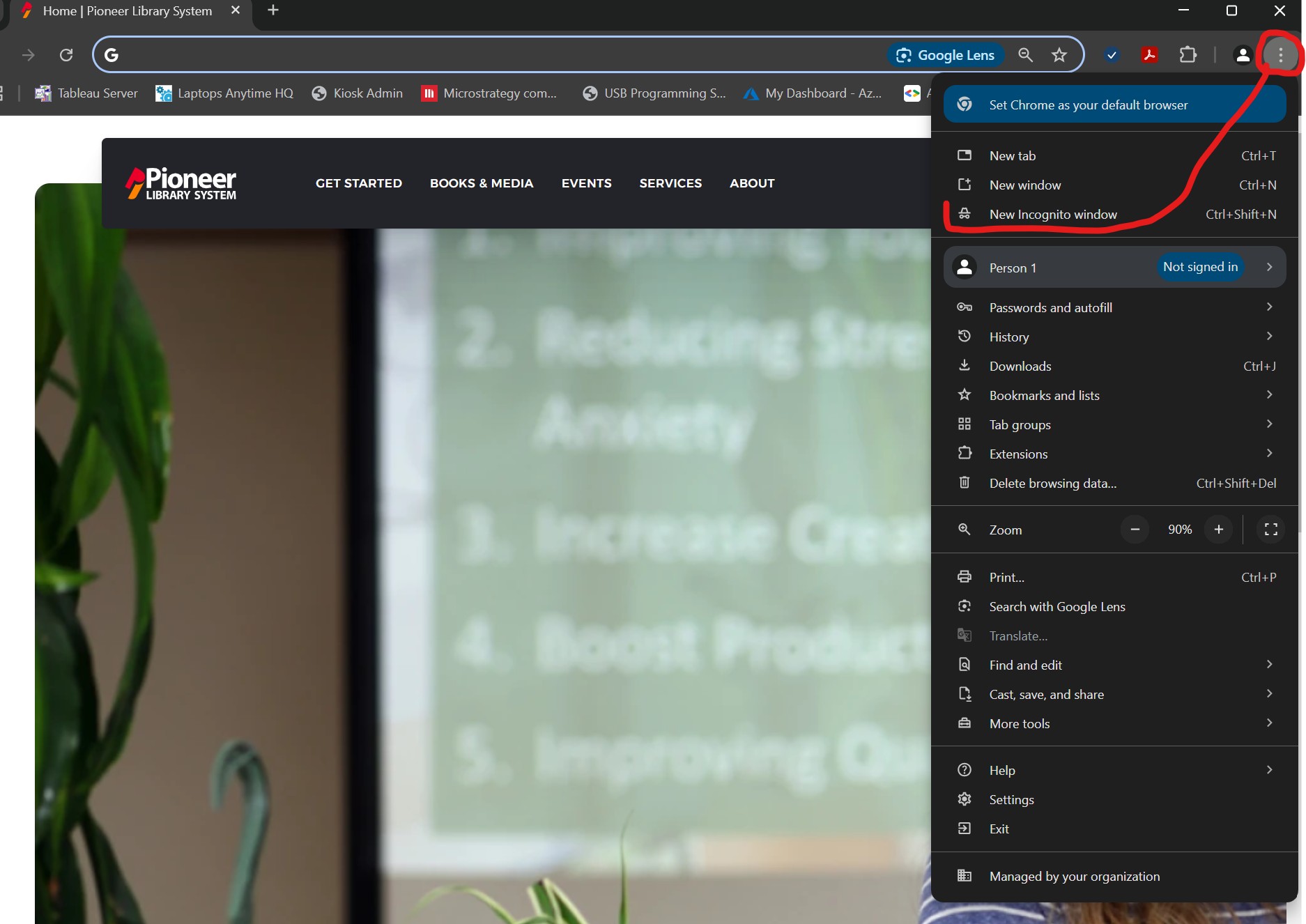Increase zoom with the plus button
The image size is (1306, 924).
click(1218, 530)
